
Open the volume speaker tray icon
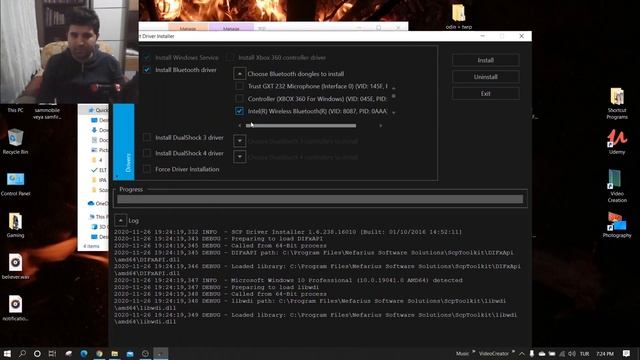pos(572,353)
